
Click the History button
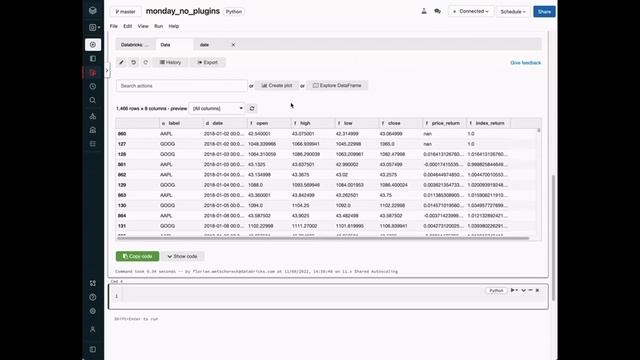170,62
